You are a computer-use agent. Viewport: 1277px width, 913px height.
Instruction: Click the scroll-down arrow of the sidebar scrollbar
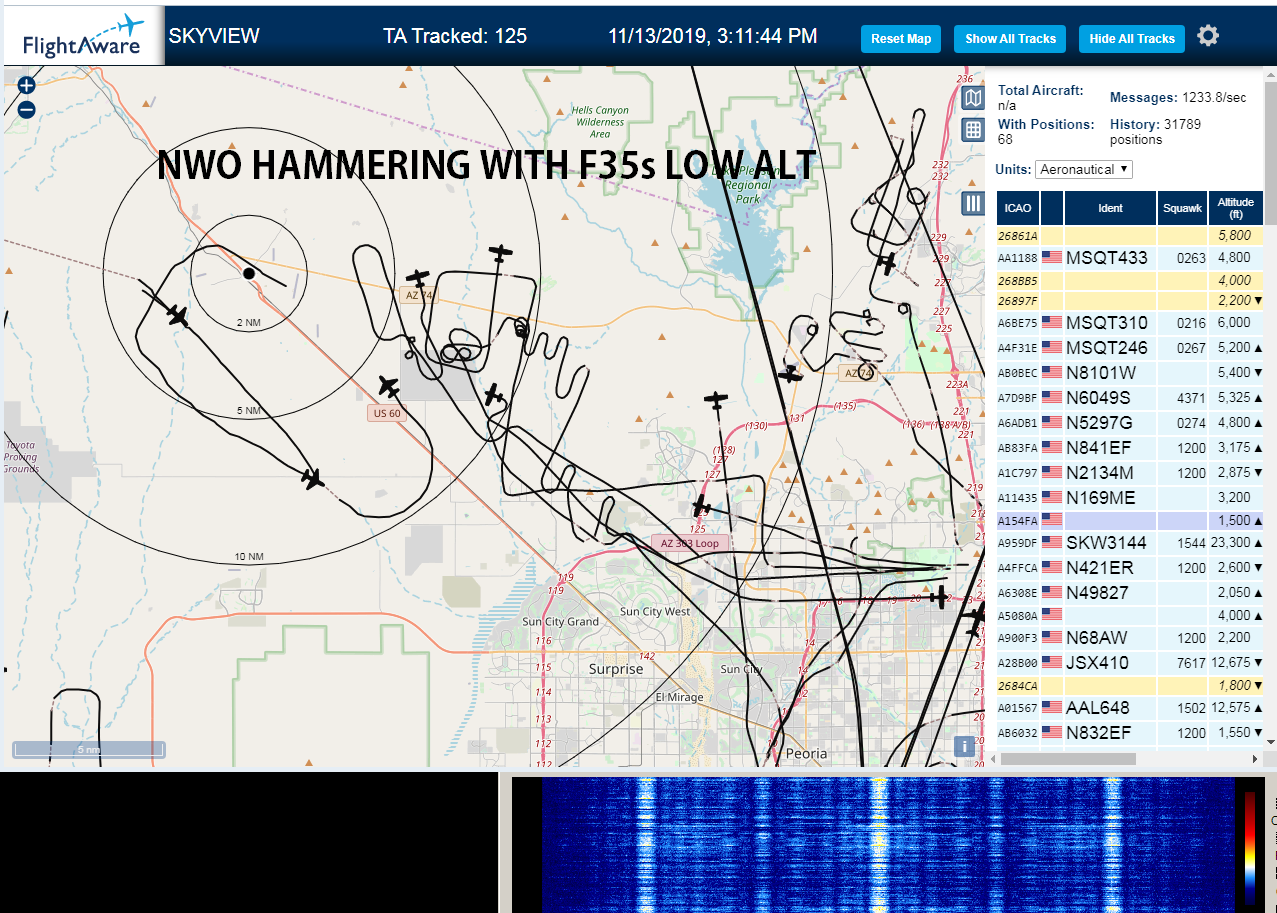point(1271,742)
